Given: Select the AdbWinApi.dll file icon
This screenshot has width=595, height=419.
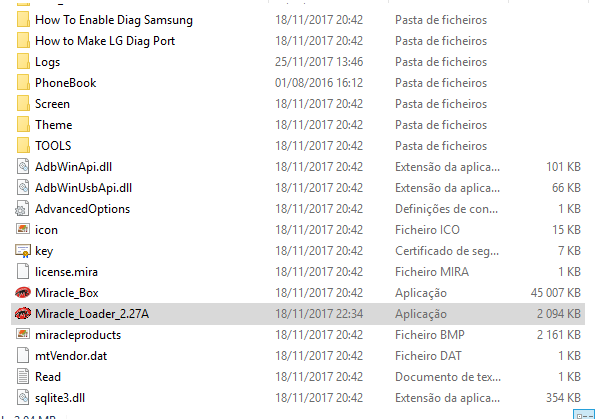Looking at the screenshot, I should coord(23,167).
